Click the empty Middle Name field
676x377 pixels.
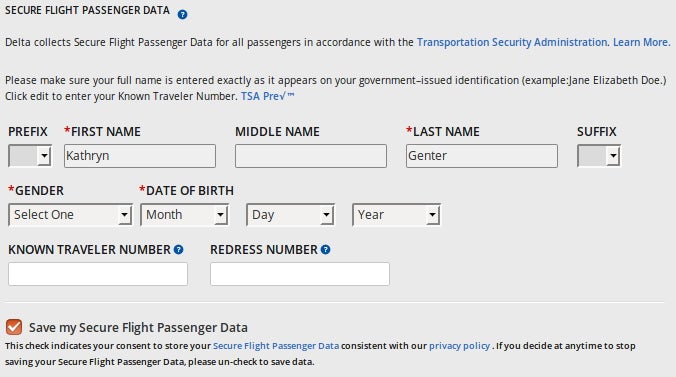click(x=311, y=156)
